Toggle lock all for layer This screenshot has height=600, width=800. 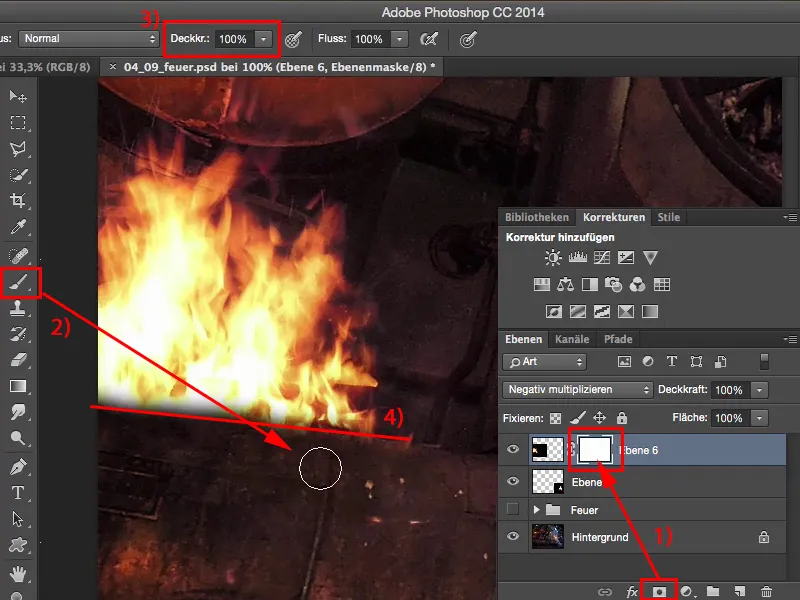point(621,418)
